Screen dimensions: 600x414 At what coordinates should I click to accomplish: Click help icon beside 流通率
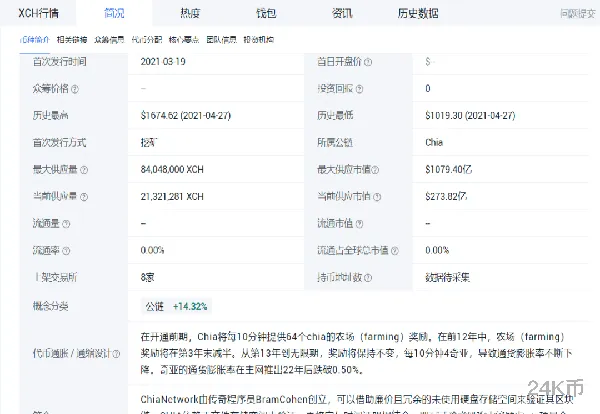click(66, 251)
